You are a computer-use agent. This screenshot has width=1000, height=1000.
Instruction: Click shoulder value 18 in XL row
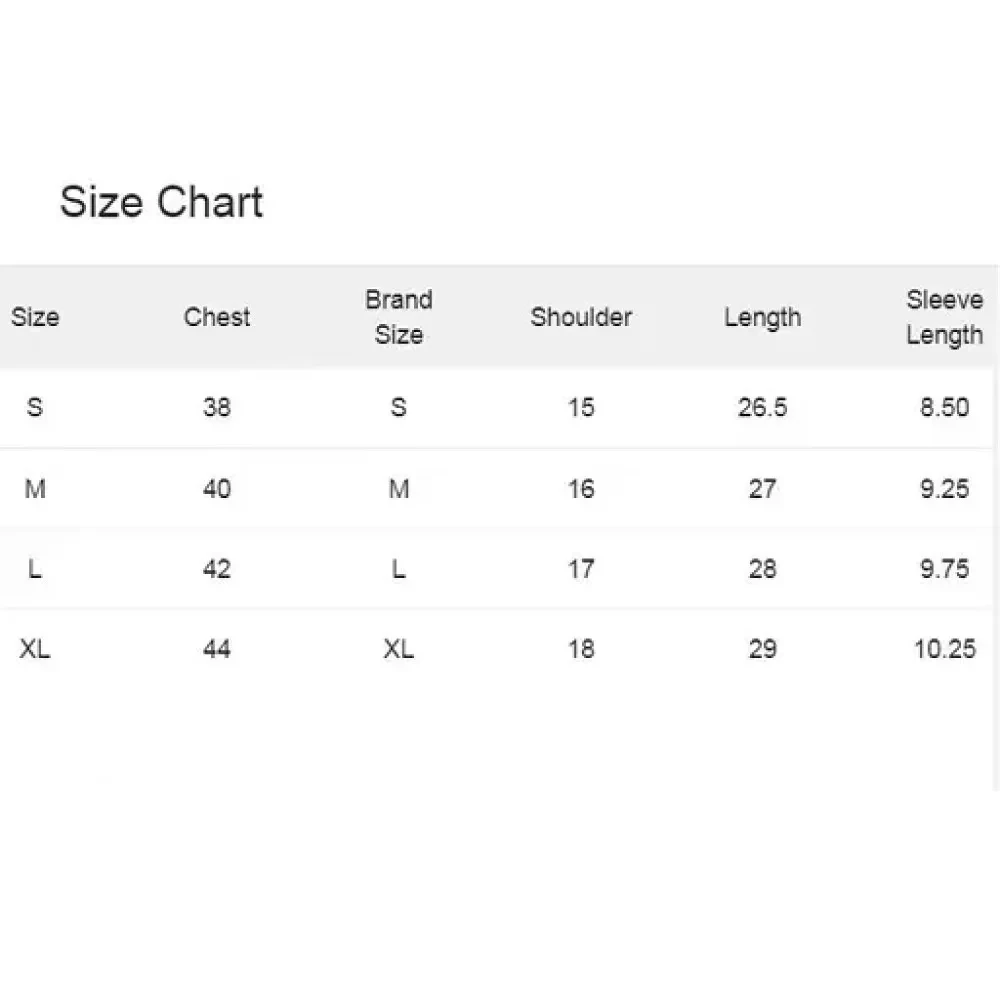[581, 649]
